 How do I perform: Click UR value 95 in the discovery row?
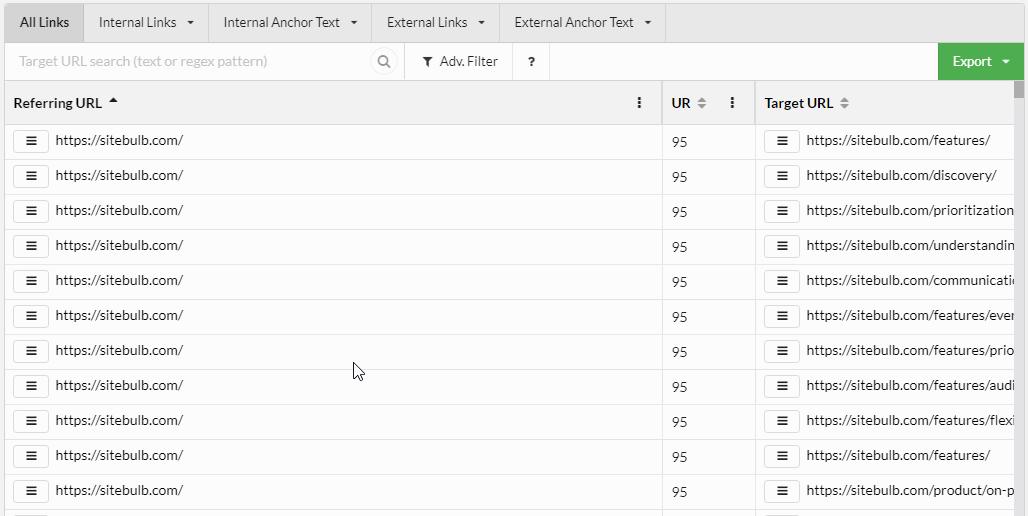tap(679, 177)
